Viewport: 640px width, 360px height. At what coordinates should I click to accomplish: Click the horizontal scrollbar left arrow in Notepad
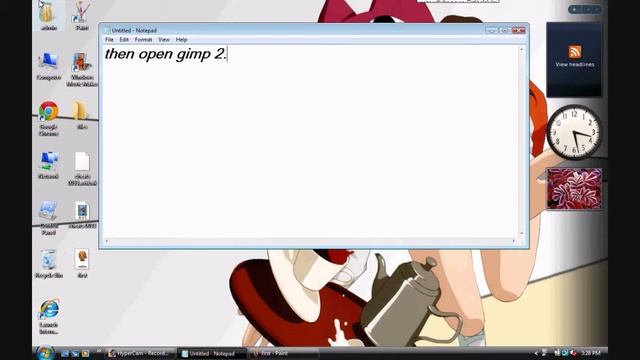click(107, 241)
